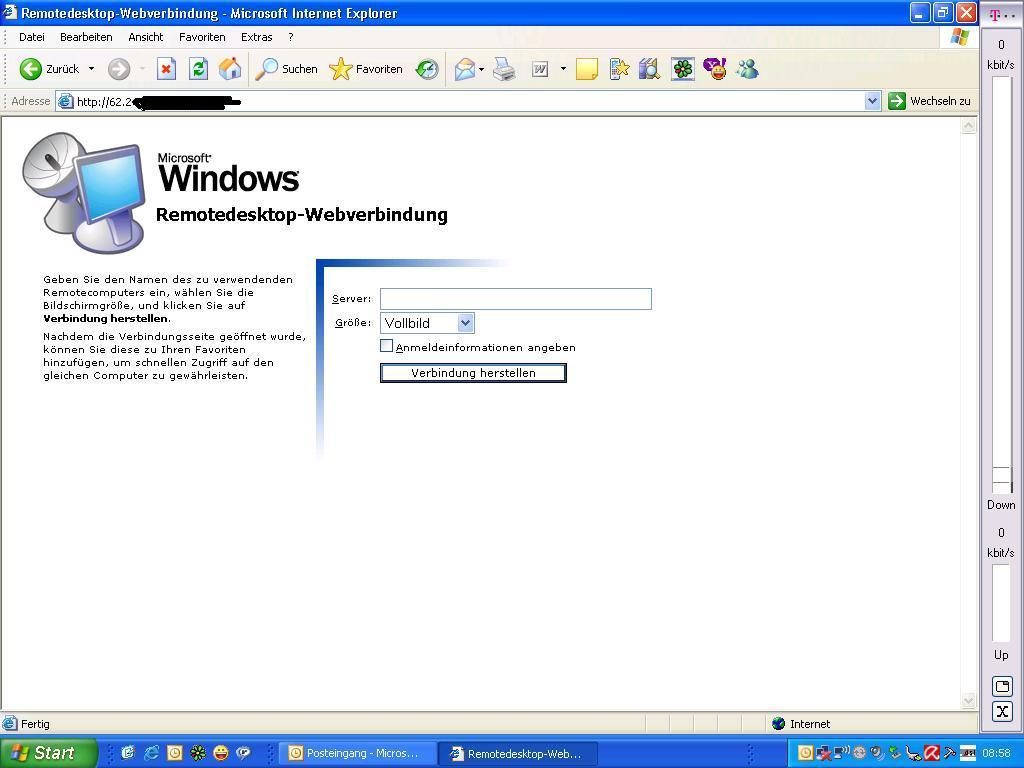Click the Outlook clock system tray icon

pyautogui.click(x=806, y=753)
